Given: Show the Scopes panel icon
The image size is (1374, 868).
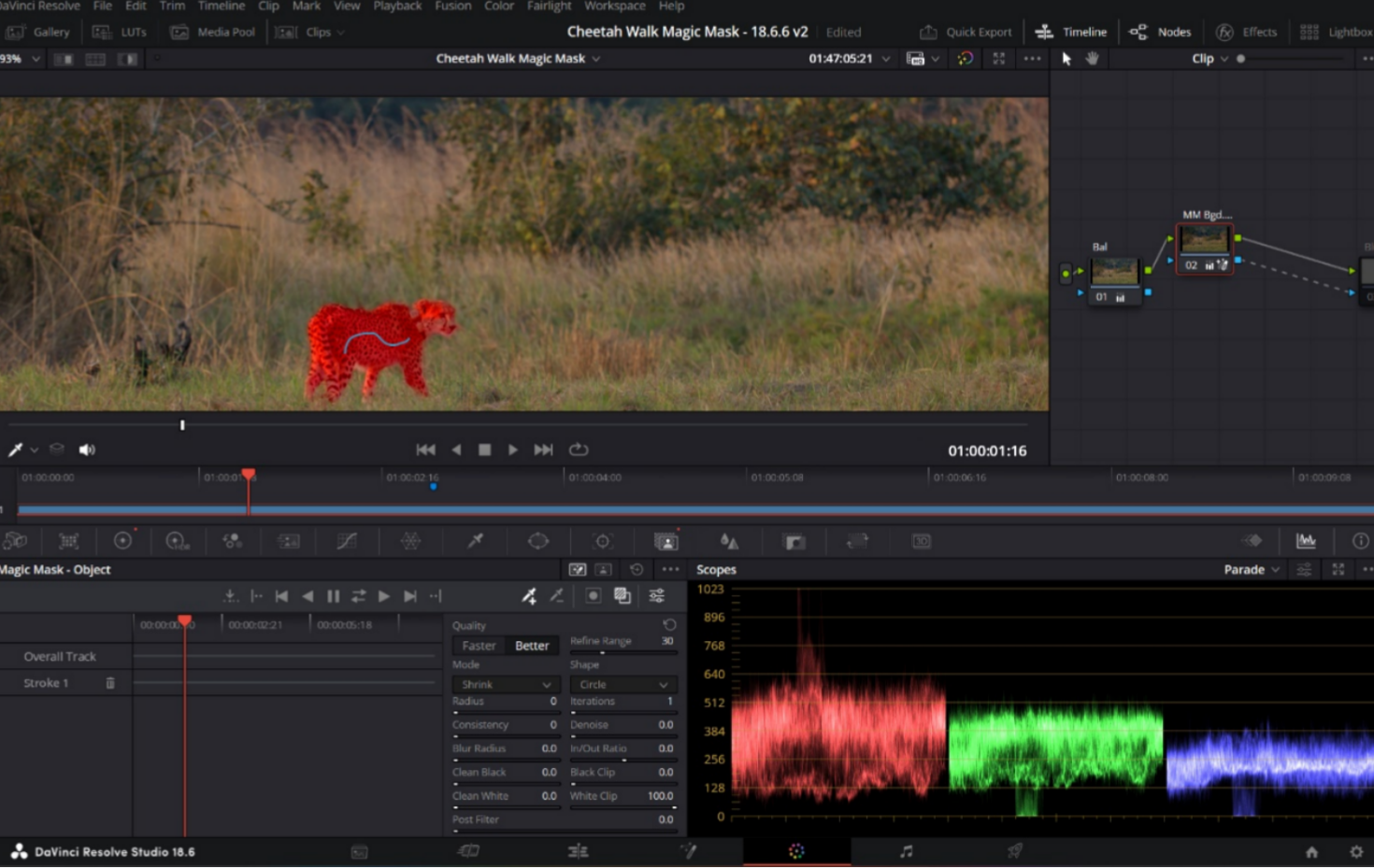Looking at the screenshot, I should tap(1306, 541).
